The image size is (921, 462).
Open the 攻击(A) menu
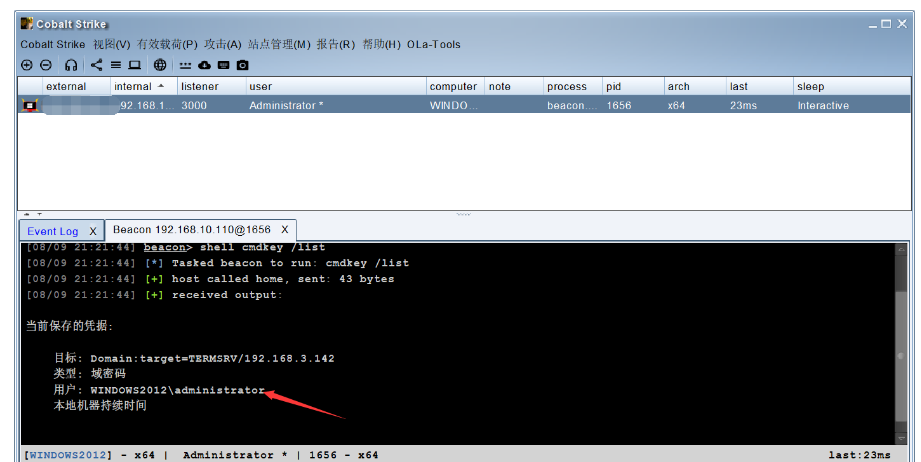coord(223,45)
